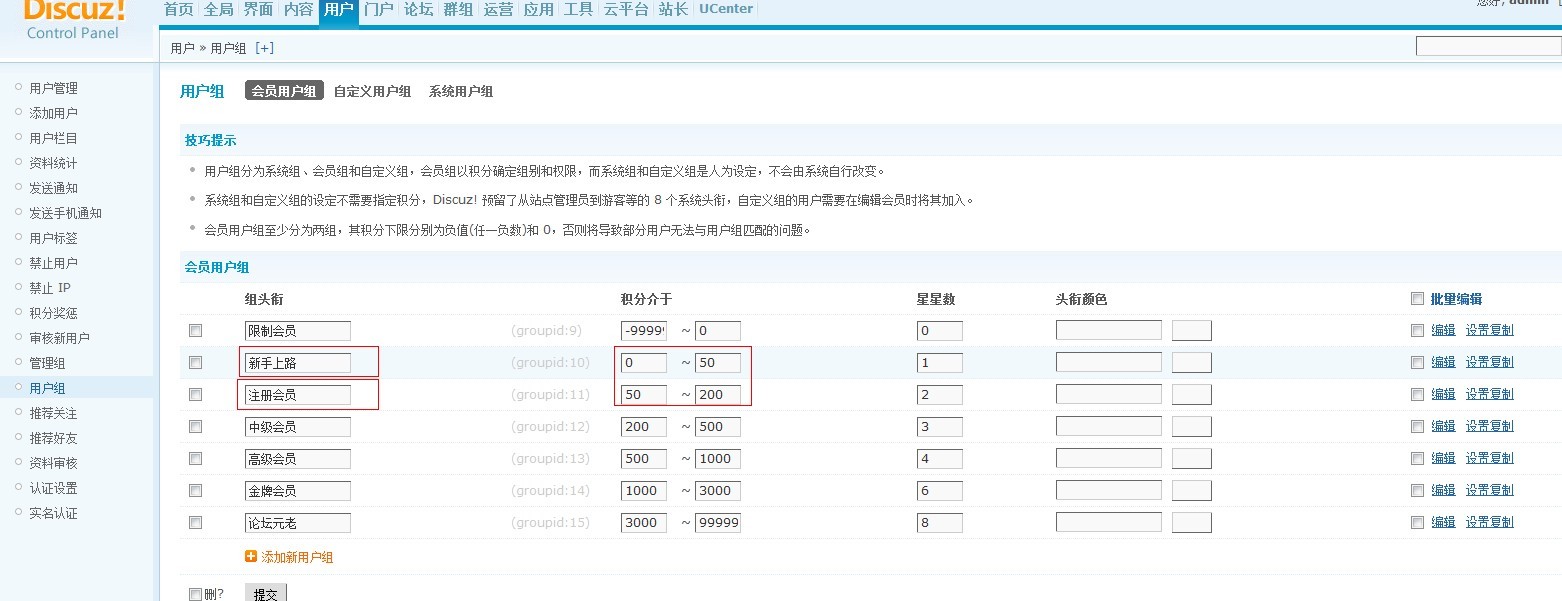
Task: Open the 云平台 top menu
Action: (x=626, y=10)
